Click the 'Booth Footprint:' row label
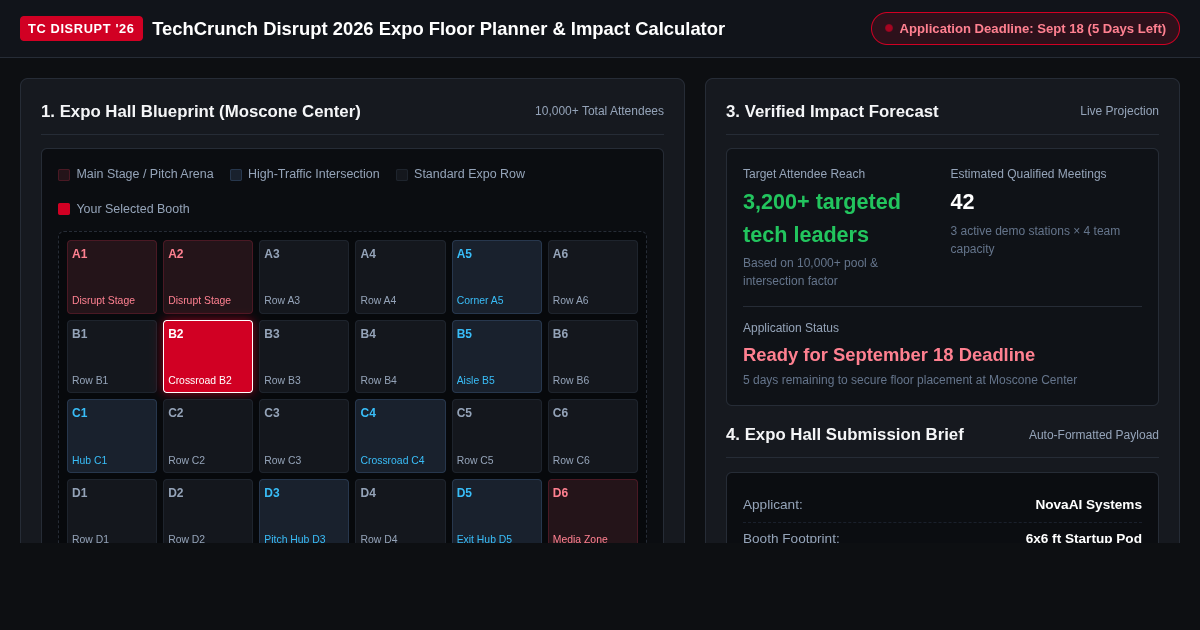1200x630 pixels. click(x=791, y=538)
